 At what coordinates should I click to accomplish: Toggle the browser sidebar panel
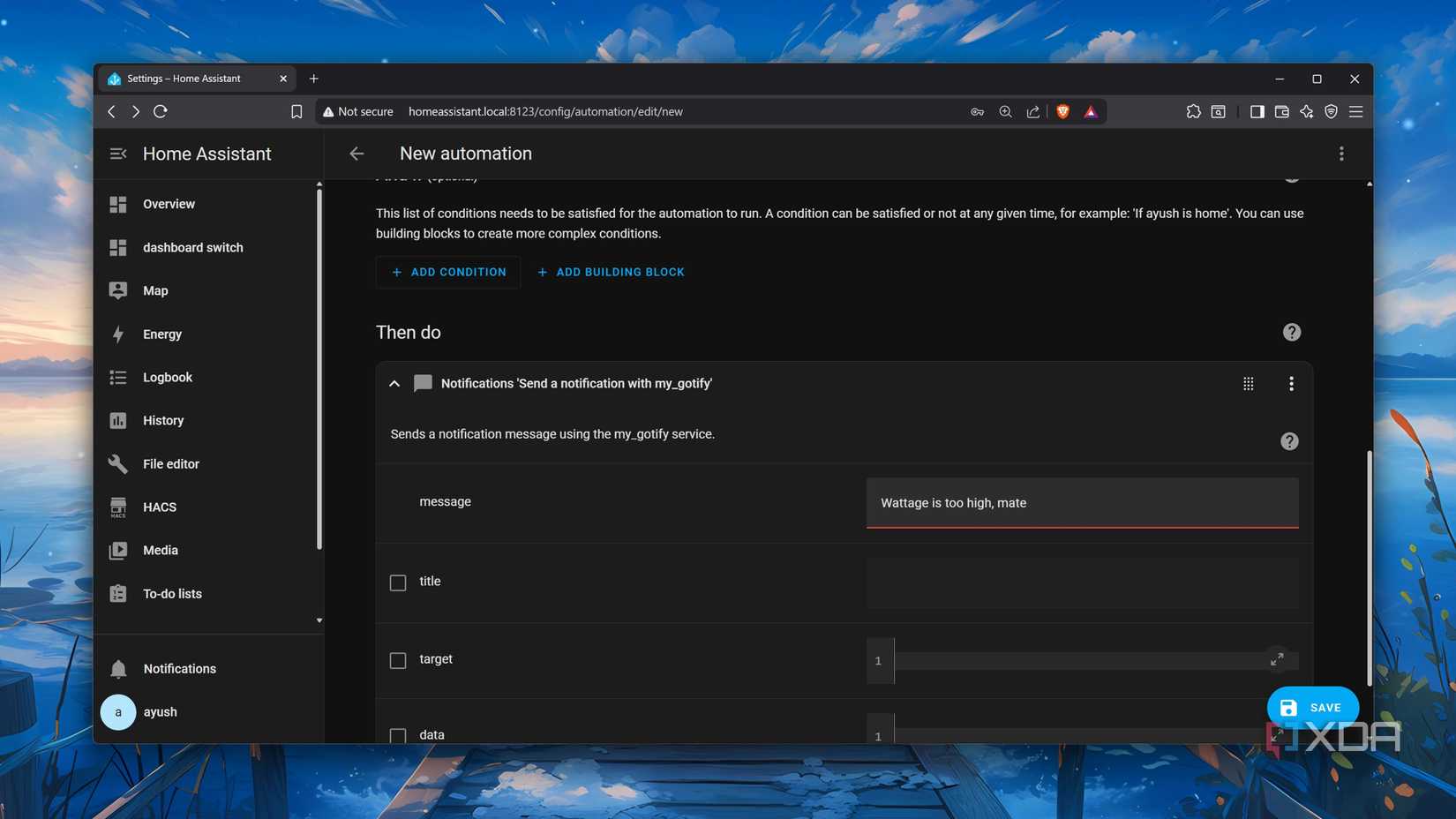[1257, 111]
